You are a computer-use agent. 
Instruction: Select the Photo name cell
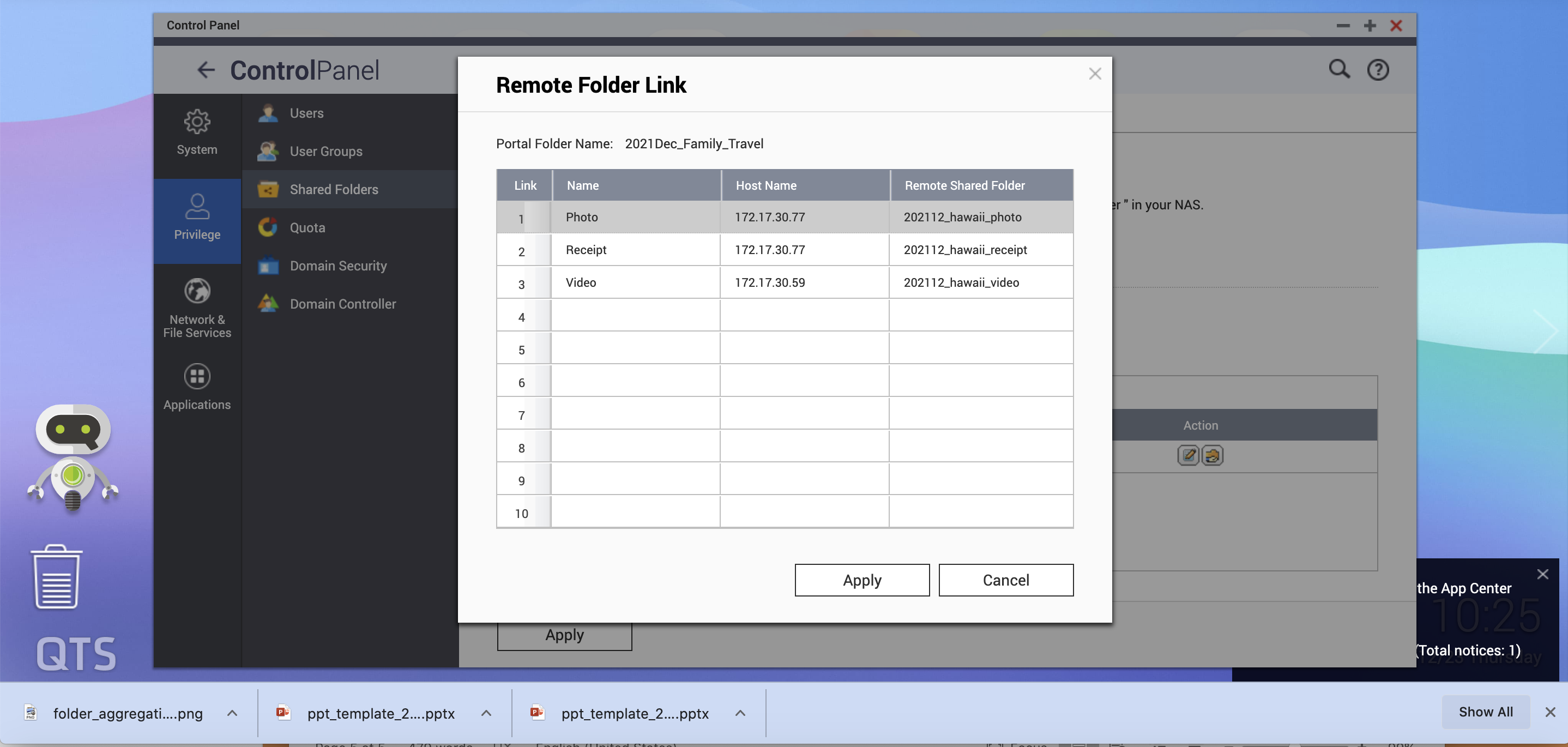(x=636, y=218)
